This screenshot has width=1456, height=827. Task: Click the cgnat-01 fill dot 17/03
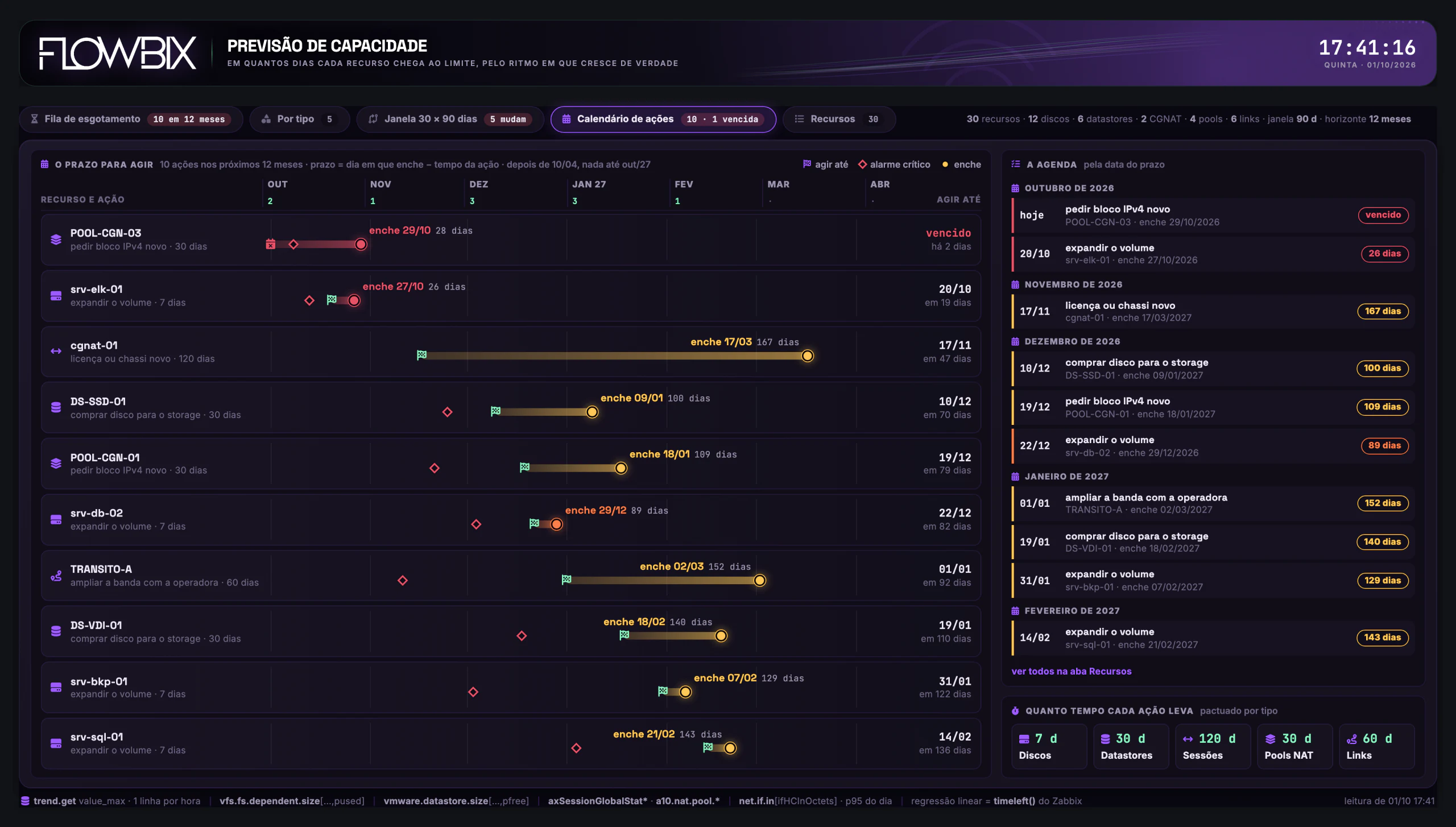[807, 356]
